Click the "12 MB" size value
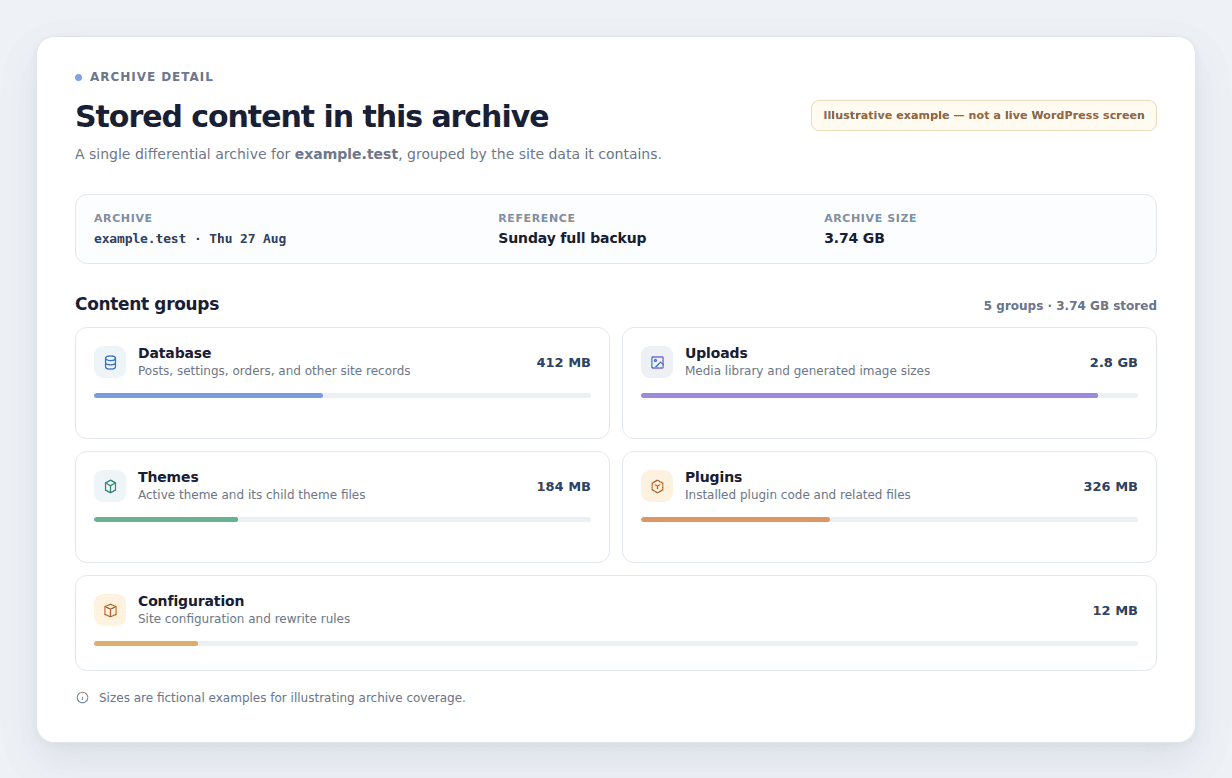1232x778 pixels. click(1115, 610)
